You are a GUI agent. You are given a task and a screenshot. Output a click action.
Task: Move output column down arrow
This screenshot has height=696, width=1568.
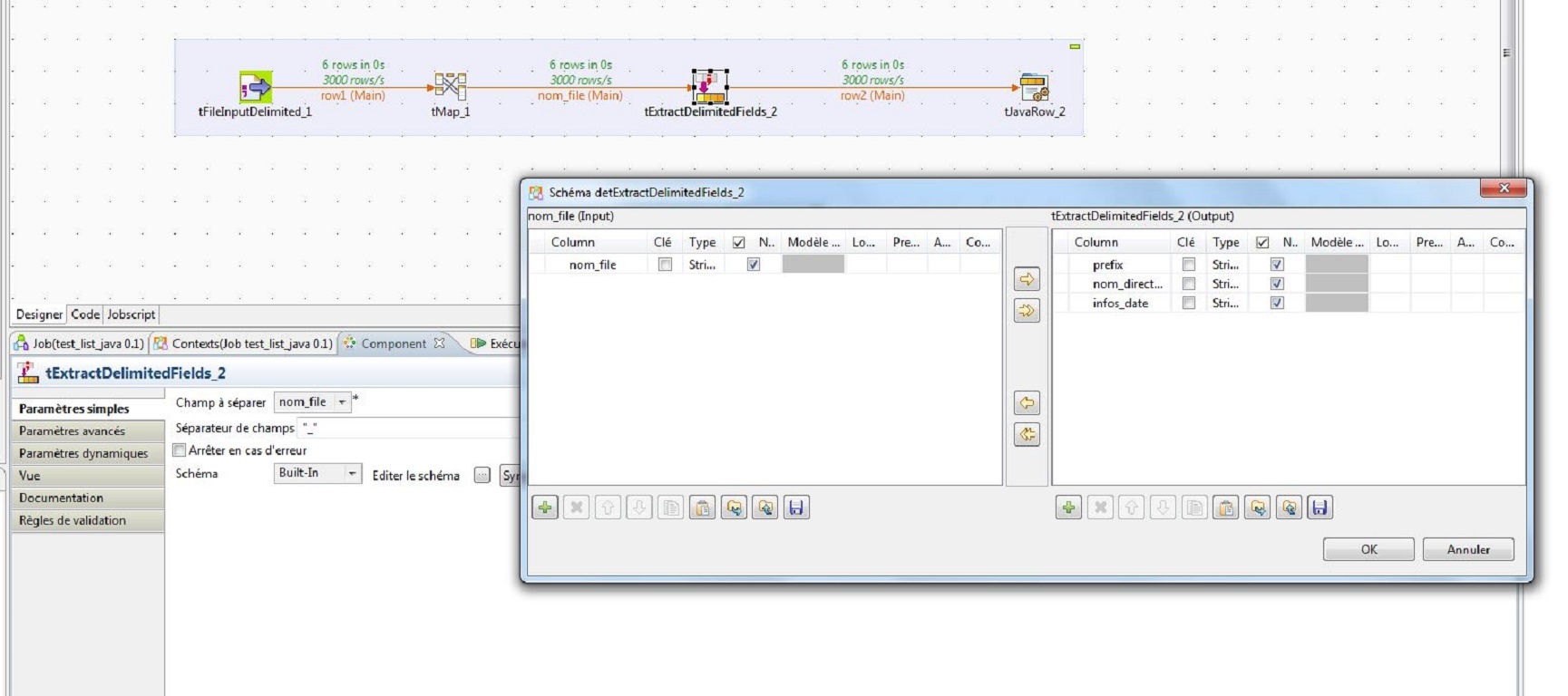[1164, 507]
